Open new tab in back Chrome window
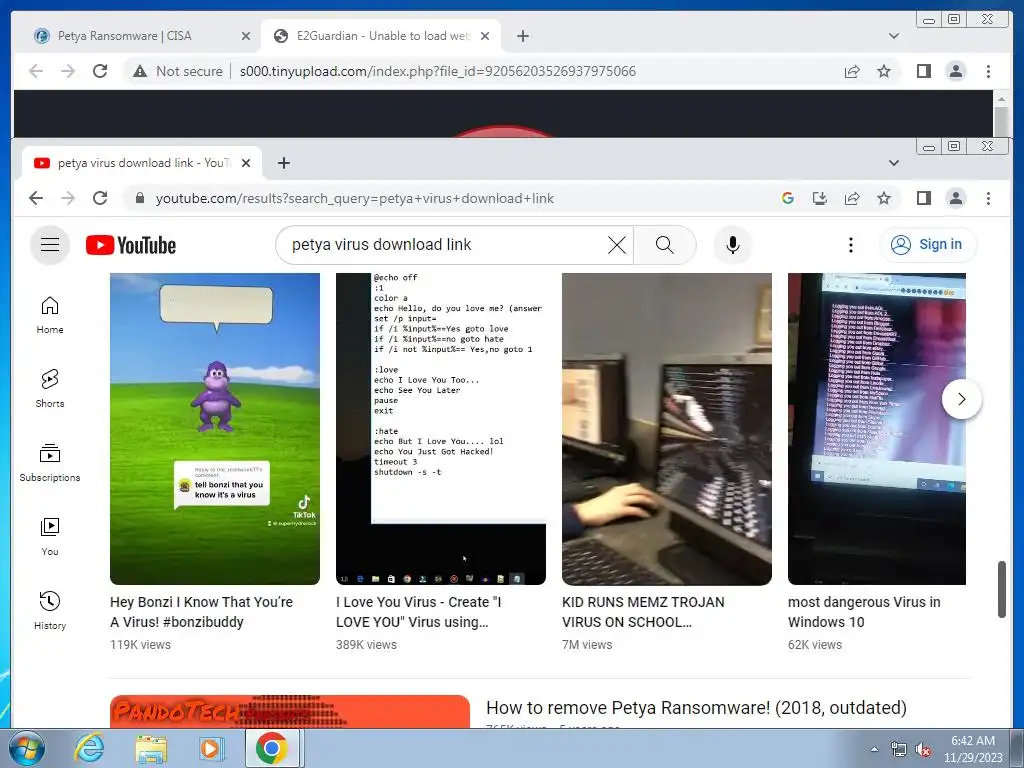Screen dimensions: 1024x768 522,36
